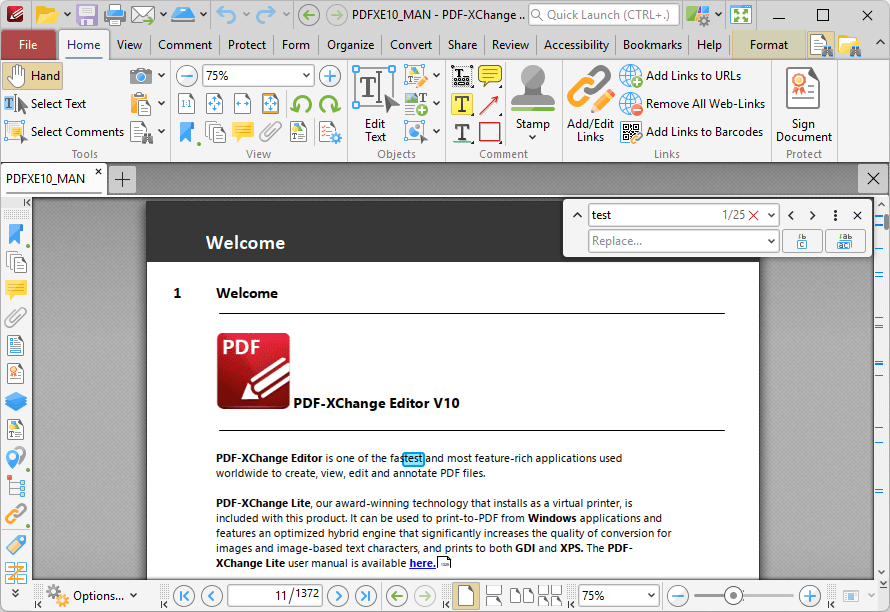Viewport: 890px width, 612px height.
Task: Select the Hand tool
Action: (x=32, y=76)
